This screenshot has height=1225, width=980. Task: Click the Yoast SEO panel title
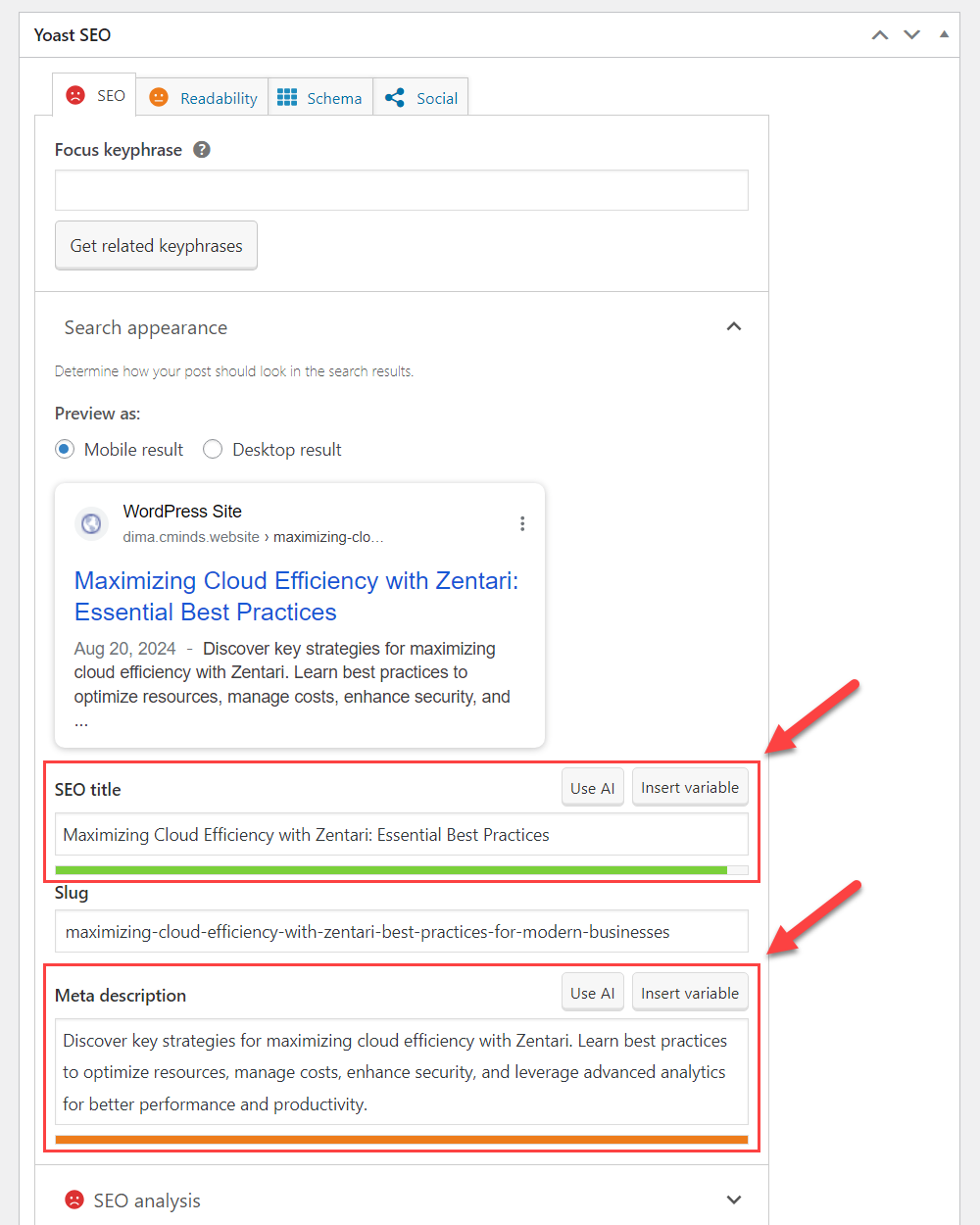(x=73, y=35)
